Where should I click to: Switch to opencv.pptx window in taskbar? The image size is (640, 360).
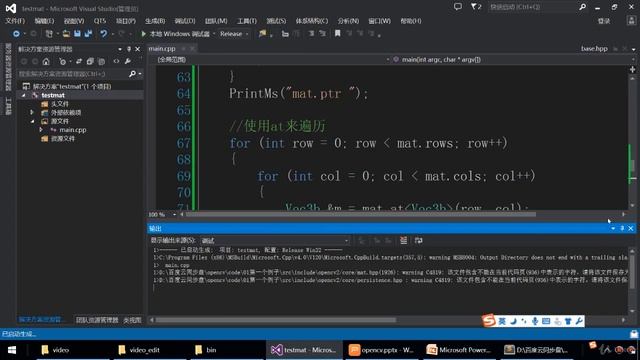381,350
